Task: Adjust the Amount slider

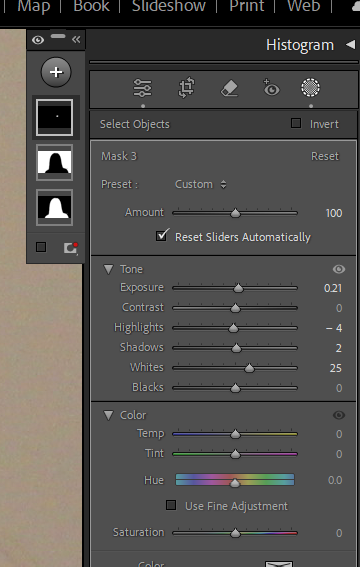Action: [235, 213]
